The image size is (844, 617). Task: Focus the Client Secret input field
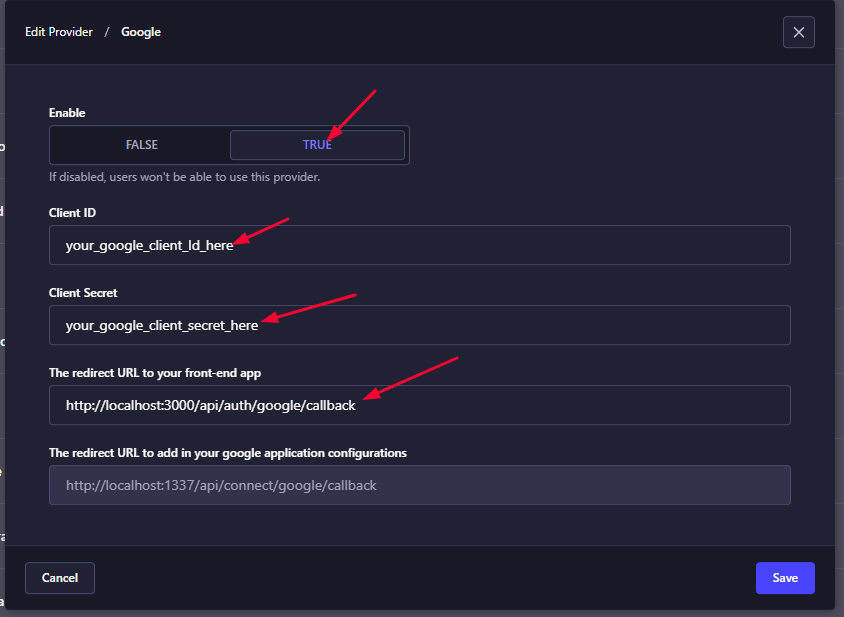419,325
